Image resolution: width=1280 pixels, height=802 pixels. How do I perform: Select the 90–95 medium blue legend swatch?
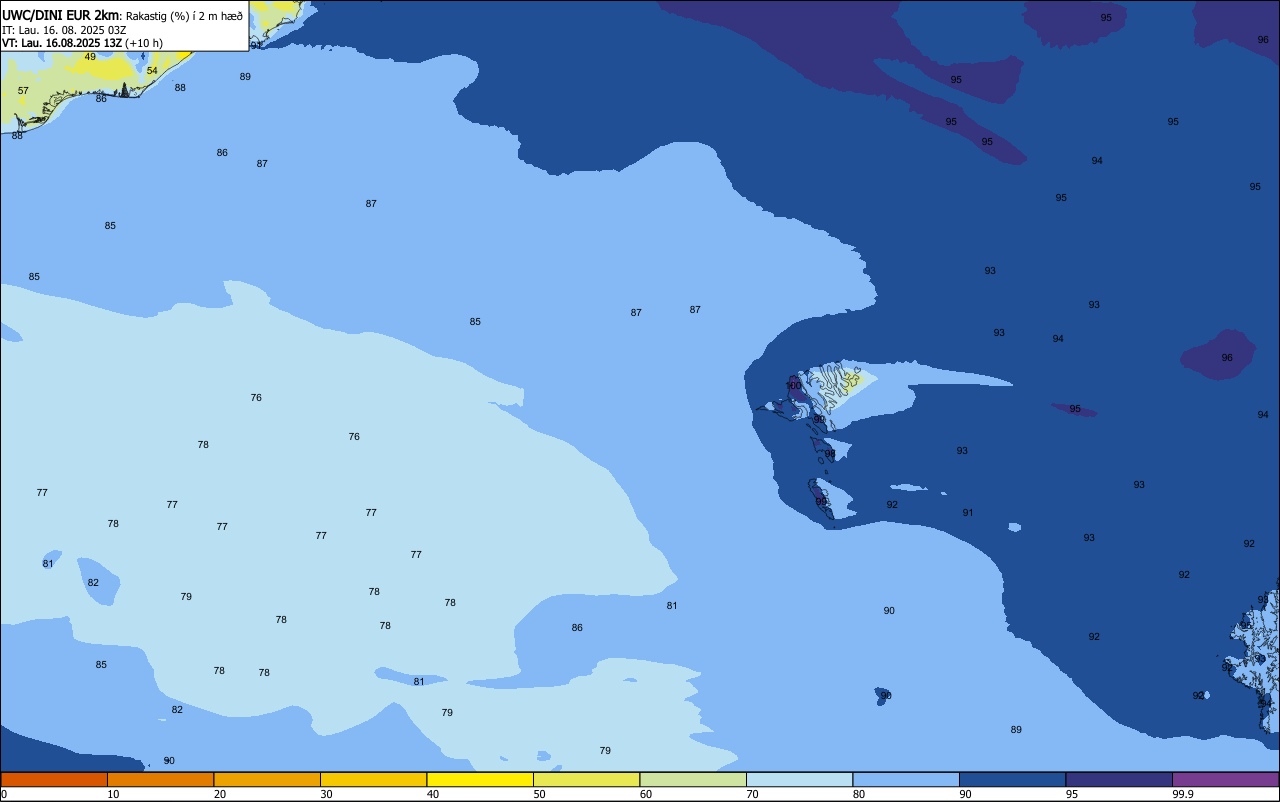point(1012,779)
